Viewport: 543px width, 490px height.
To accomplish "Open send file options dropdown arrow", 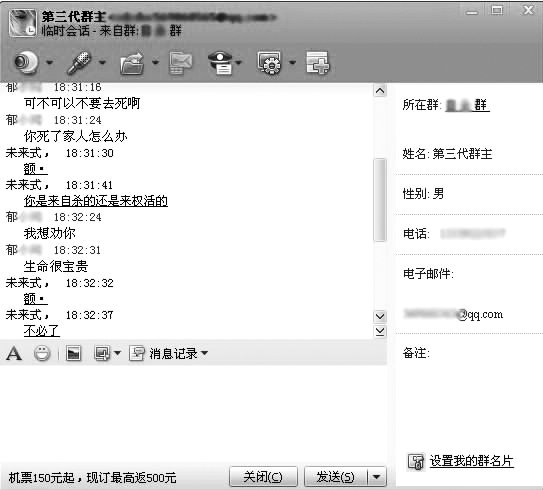I will (x=155, y=63).
